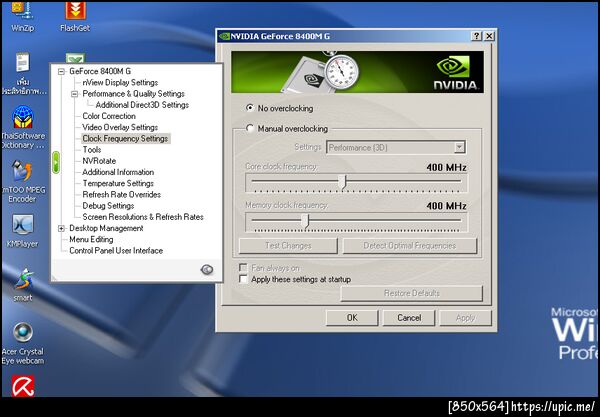Click the round icon at menu panel bottom
This screenshot has width=600, height=417.
[x=207, y=270]
